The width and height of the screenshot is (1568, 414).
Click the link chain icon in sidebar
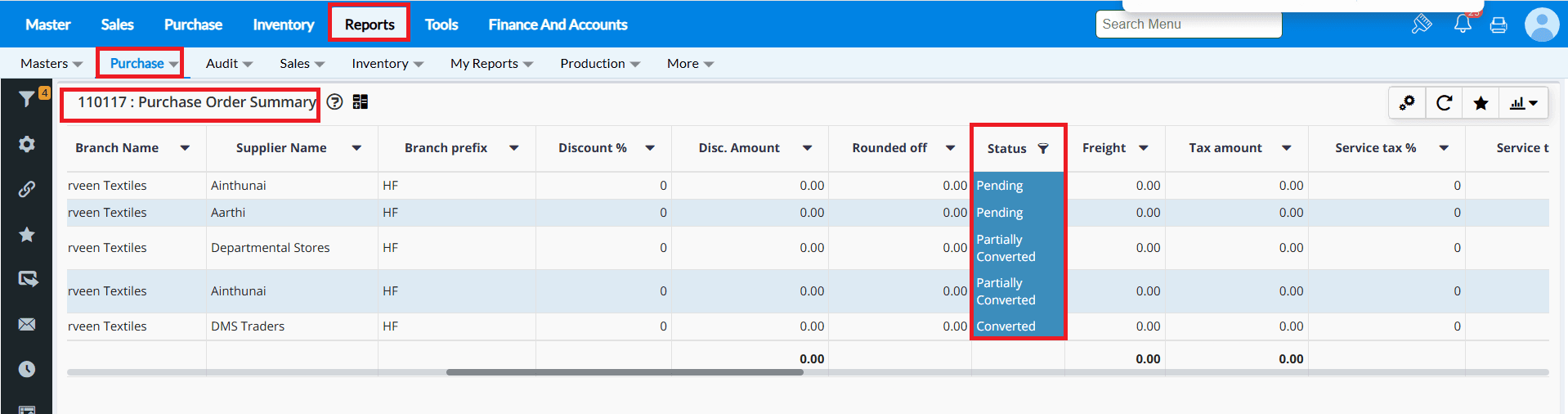[27, 190]
